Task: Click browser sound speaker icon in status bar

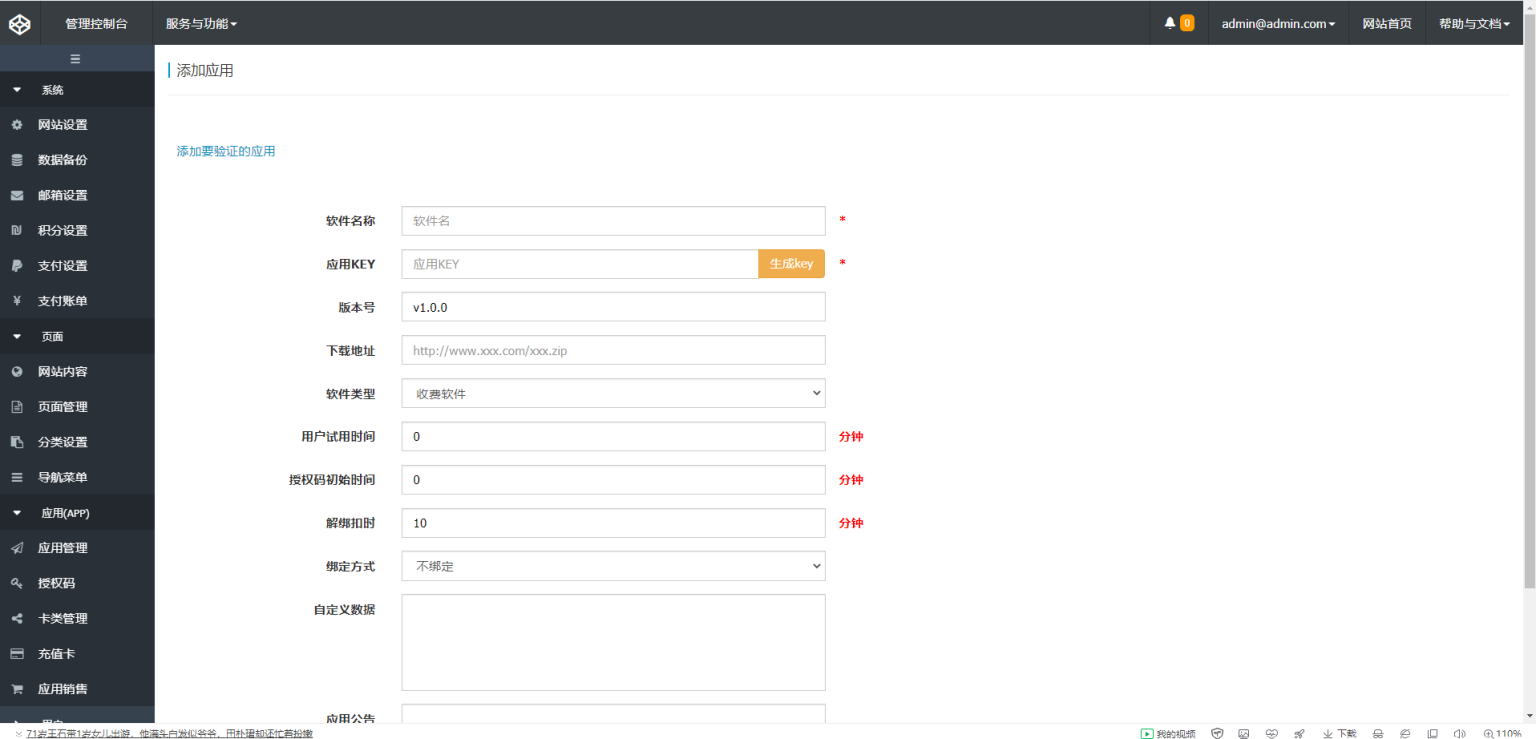Action: point(1459,733)
